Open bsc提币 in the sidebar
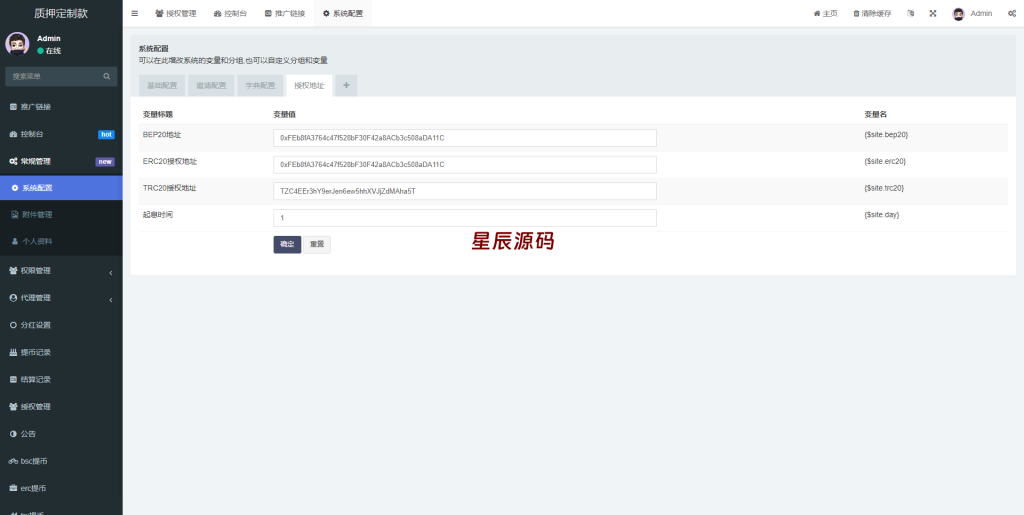Viewport: 1024px width, 515px height. [x=61, y=461]
